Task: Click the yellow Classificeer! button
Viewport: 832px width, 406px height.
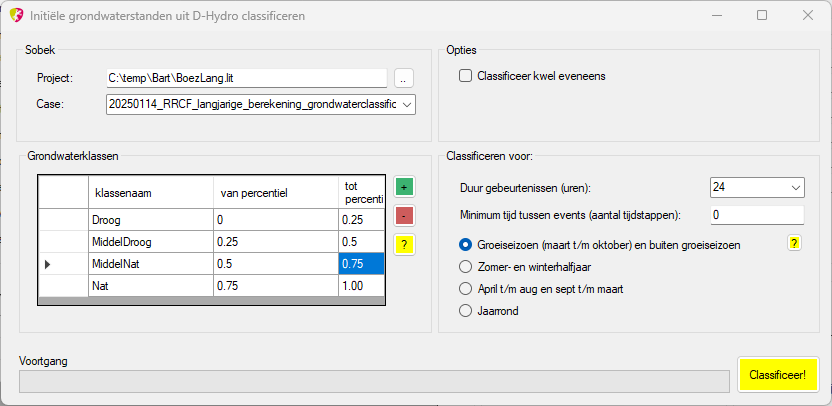Action: pyautogui.click(x=777, y=375)
